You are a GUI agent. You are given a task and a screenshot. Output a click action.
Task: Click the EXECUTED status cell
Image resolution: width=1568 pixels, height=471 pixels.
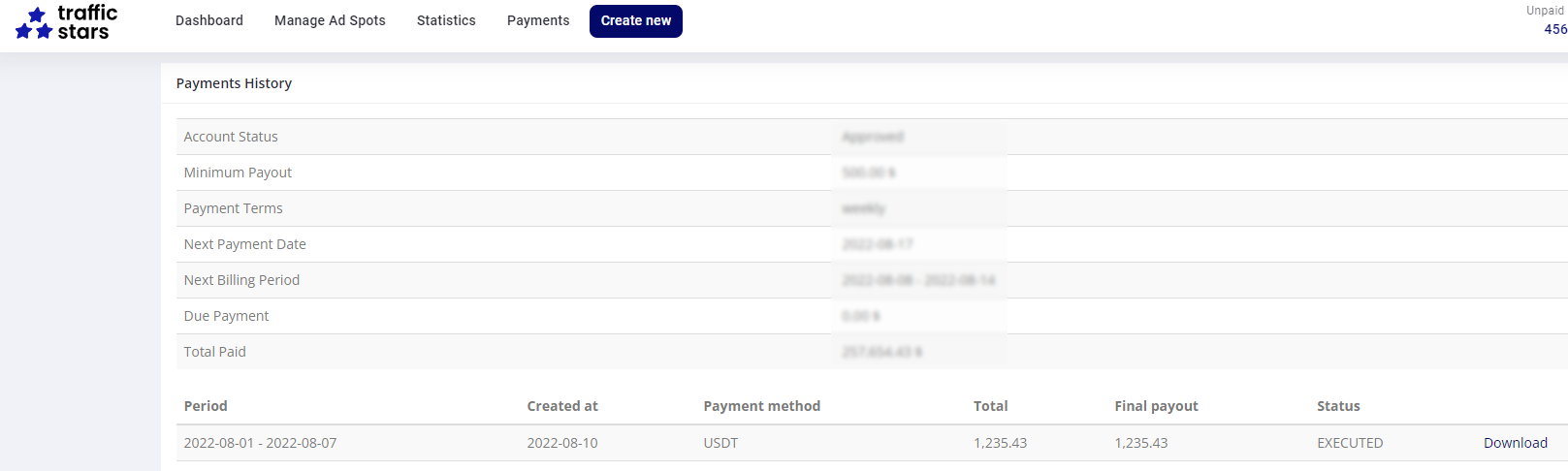tap(1350, 443)
